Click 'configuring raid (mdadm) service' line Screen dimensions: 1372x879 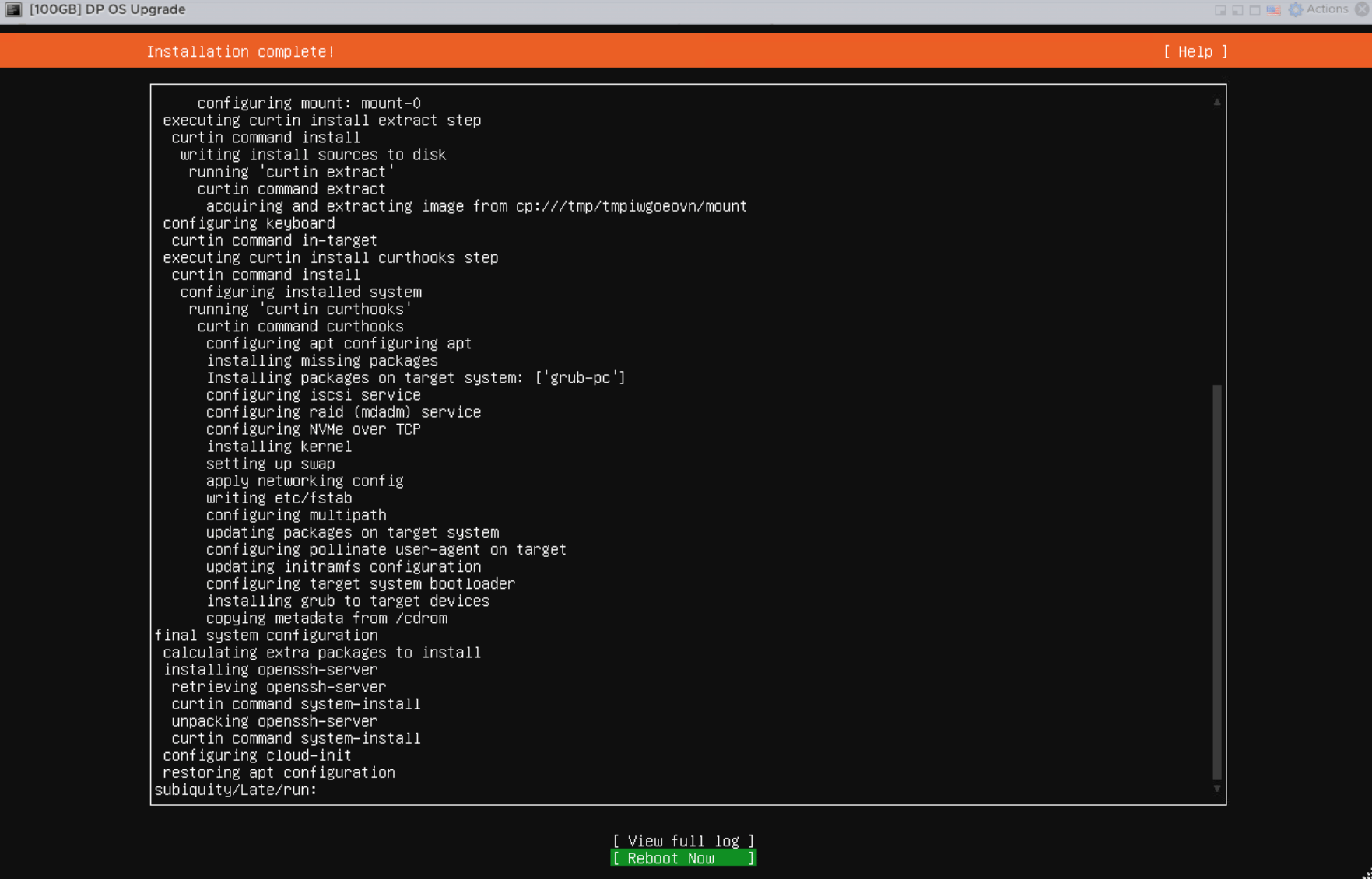click(343, 412)
